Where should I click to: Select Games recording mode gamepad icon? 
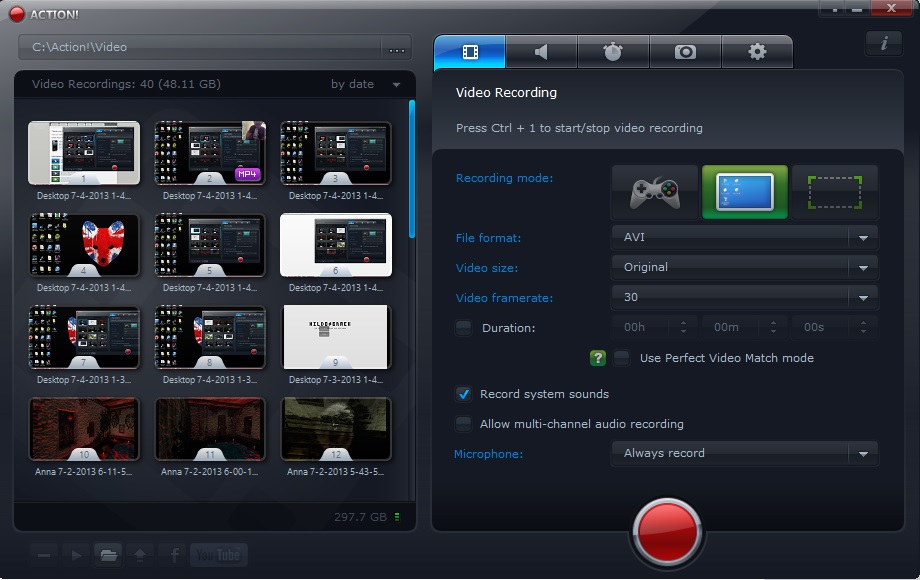(655, 192)
